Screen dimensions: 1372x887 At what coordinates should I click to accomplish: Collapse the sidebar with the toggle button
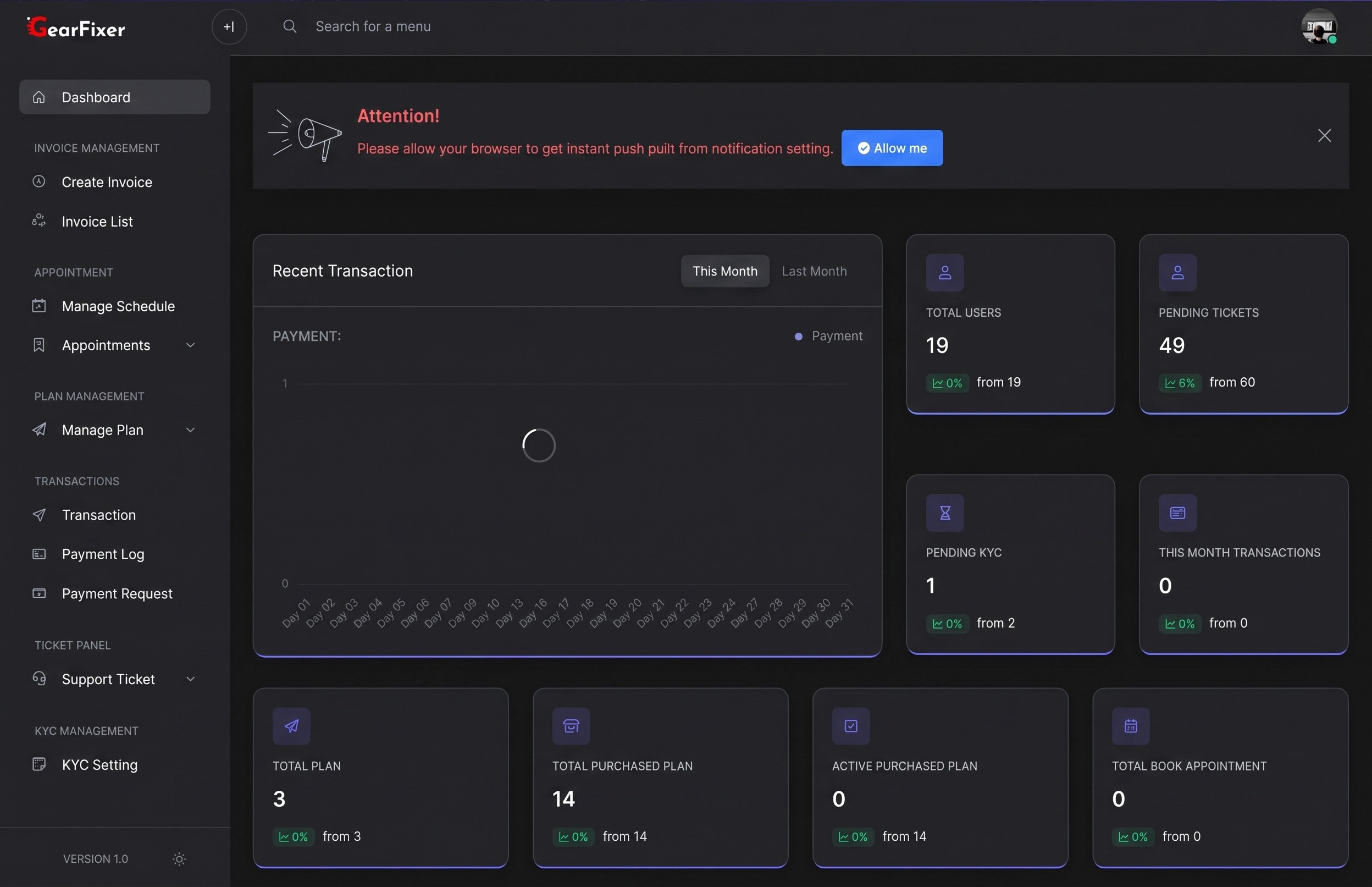(229, 26)
